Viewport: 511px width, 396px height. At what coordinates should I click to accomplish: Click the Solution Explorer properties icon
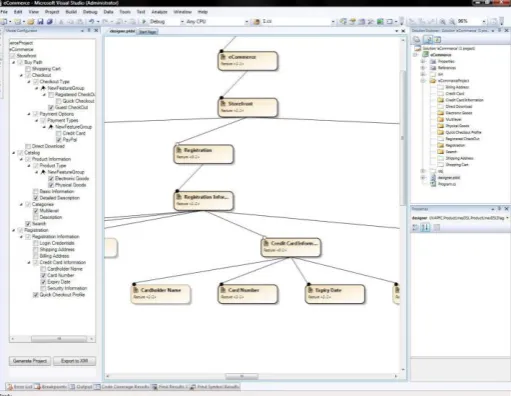(x=417, y=40)
